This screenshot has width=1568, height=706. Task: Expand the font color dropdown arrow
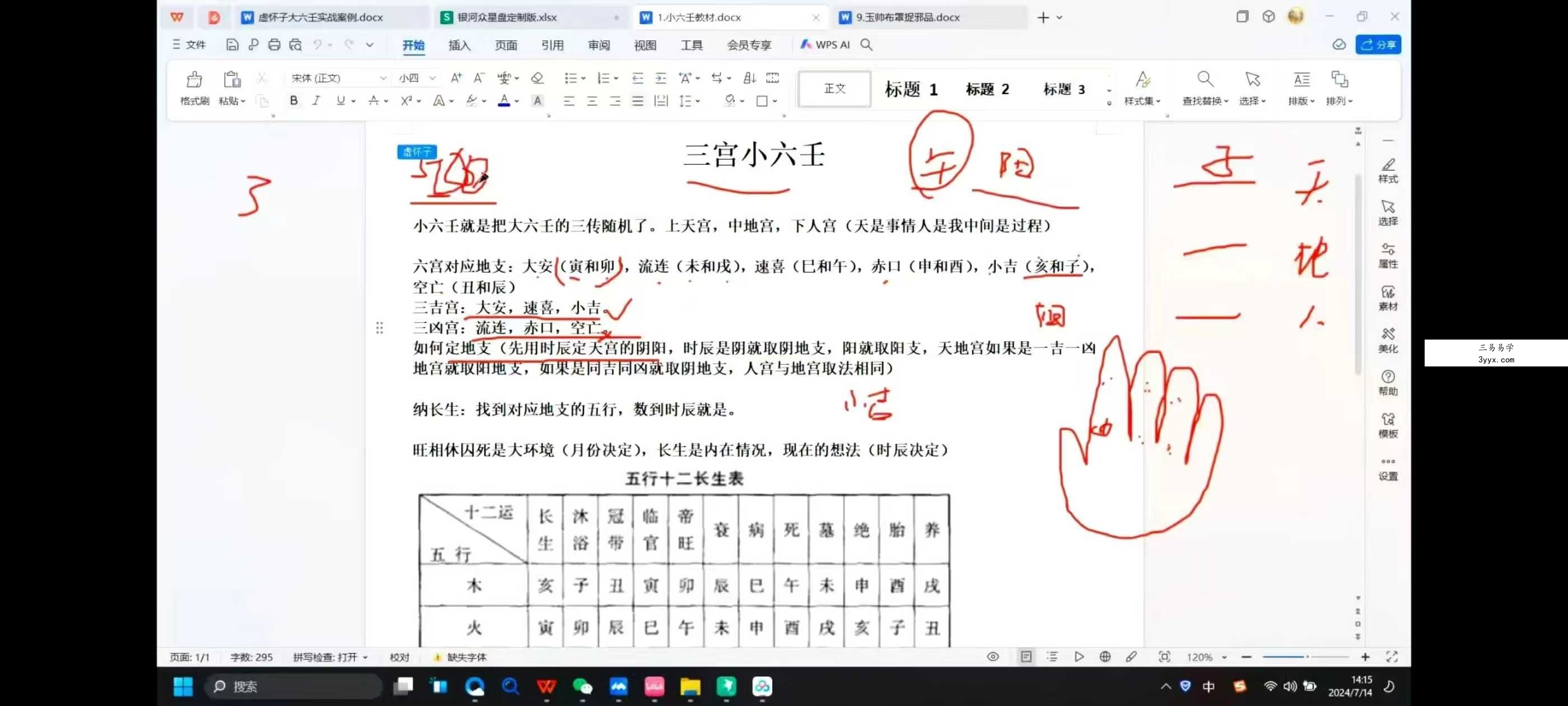pyautogui.click(x=516, y=102)
